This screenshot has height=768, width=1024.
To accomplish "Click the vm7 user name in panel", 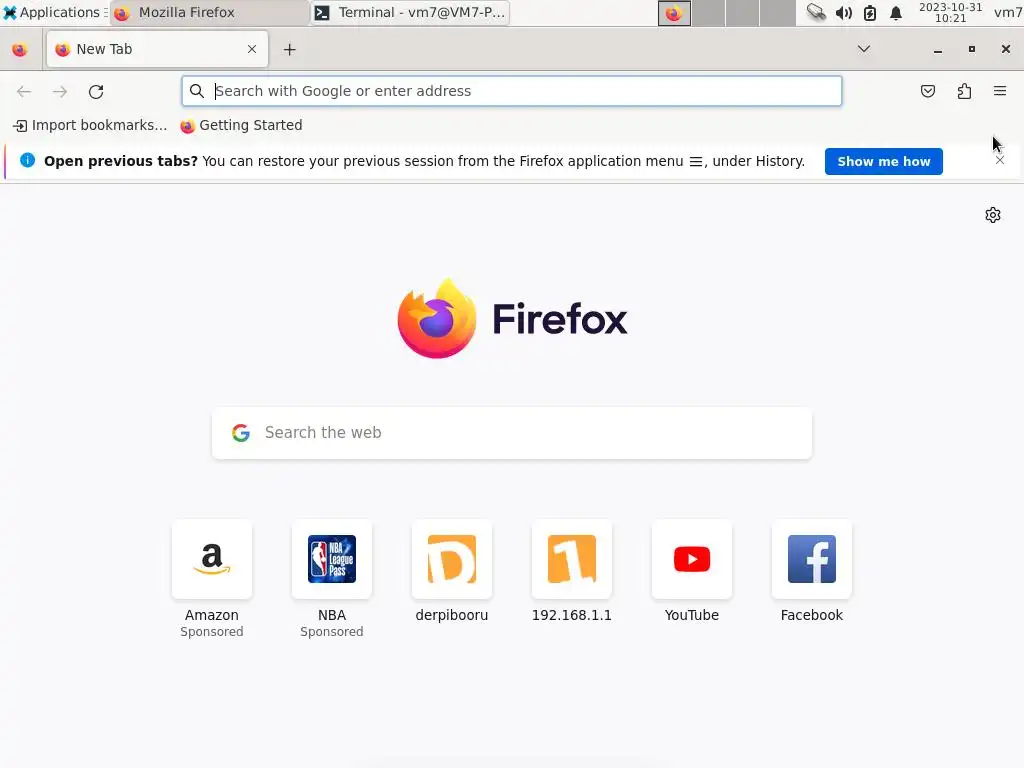I will 1008,12.
